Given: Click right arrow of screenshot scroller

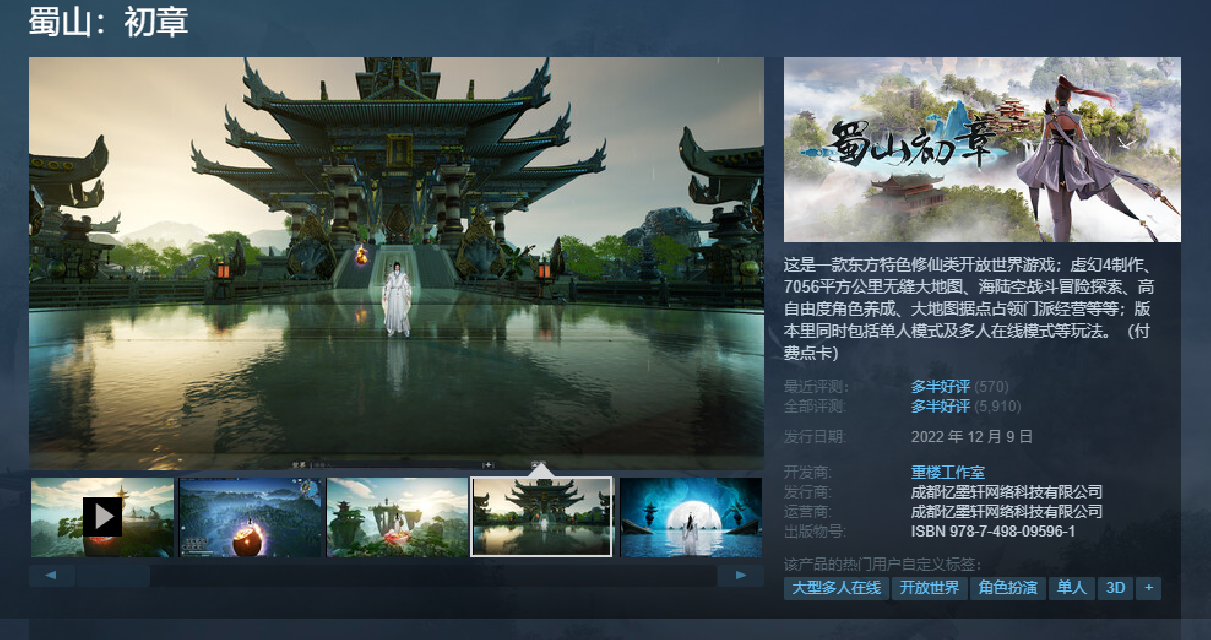Looking at the screenshot, I should 740,576.
